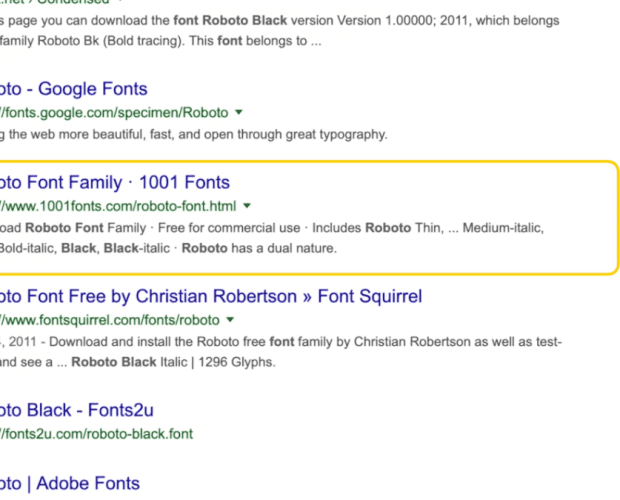The width and height of the screenshot is (620, 500).
Task: Expand the dropdown arrow beside fonts.google.com URL
Action: coord(238,112)
